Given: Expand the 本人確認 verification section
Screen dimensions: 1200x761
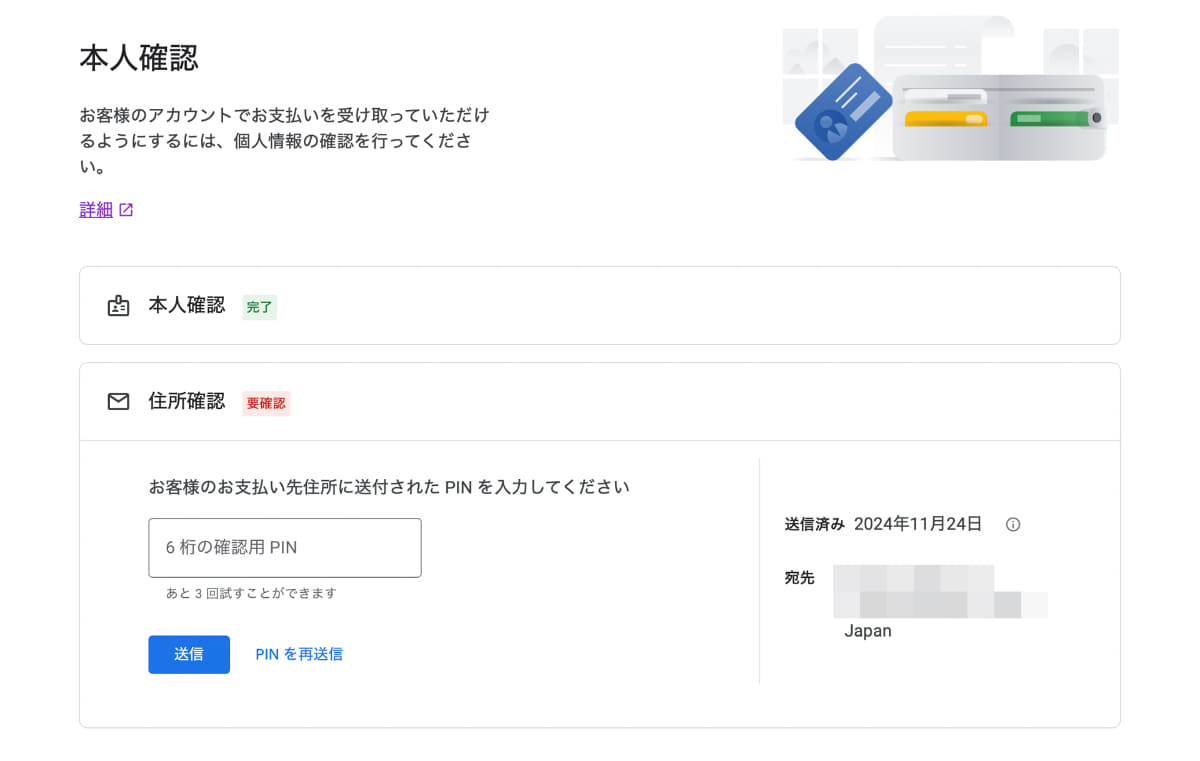Looking at the screenshot, I should point(600,306).
